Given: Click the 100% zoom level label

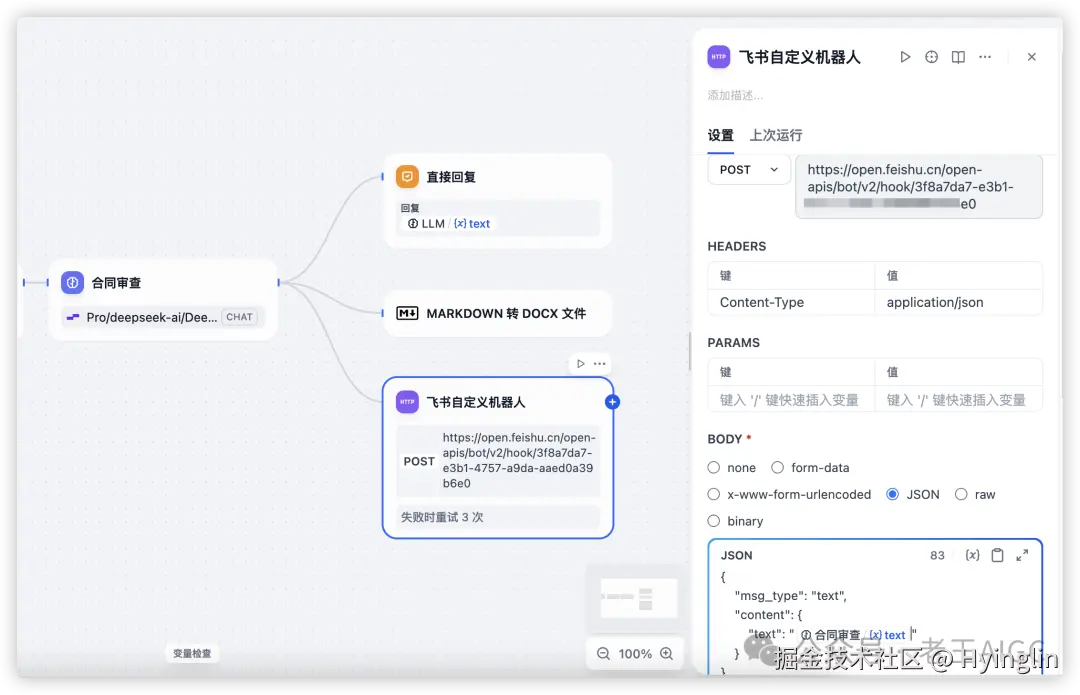Looking at the screenshot, I should 635,654.
